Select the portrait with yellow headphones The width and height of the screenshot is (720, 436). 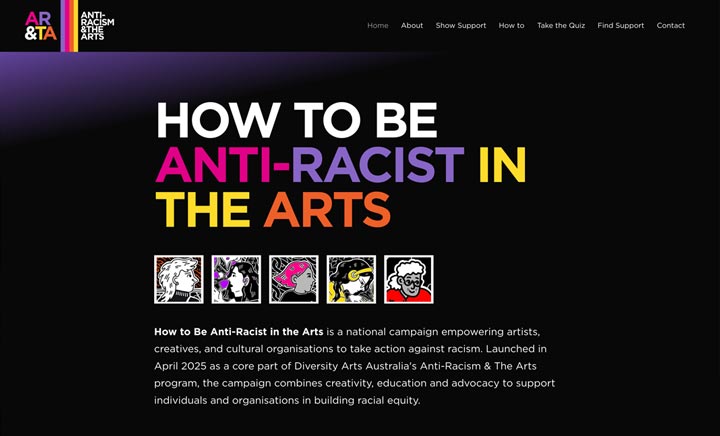pyautogui.click(x=351, y=279)
